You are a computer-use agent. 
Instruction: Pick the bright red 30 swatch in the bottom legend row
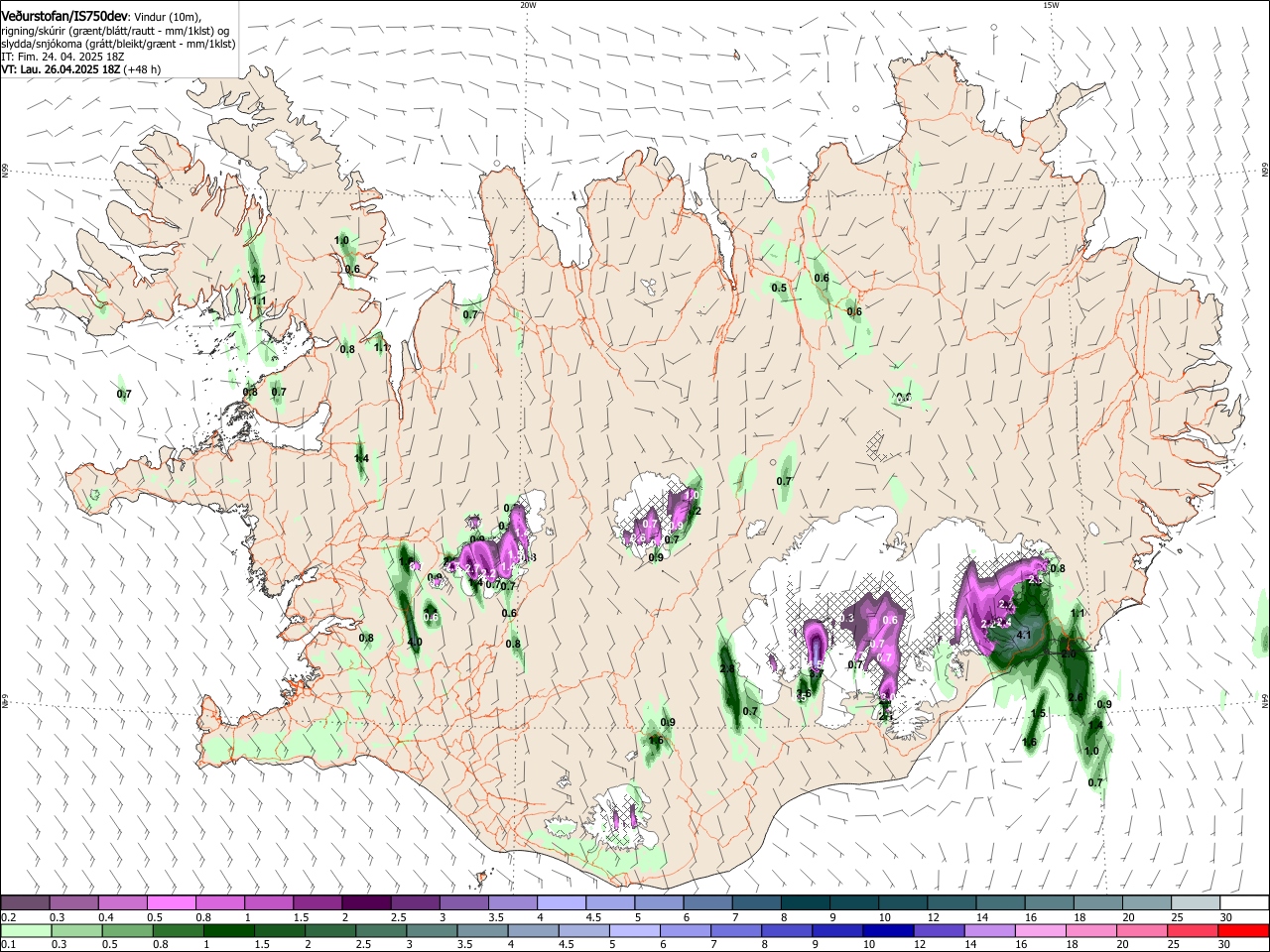click(x=1243, y=930)
